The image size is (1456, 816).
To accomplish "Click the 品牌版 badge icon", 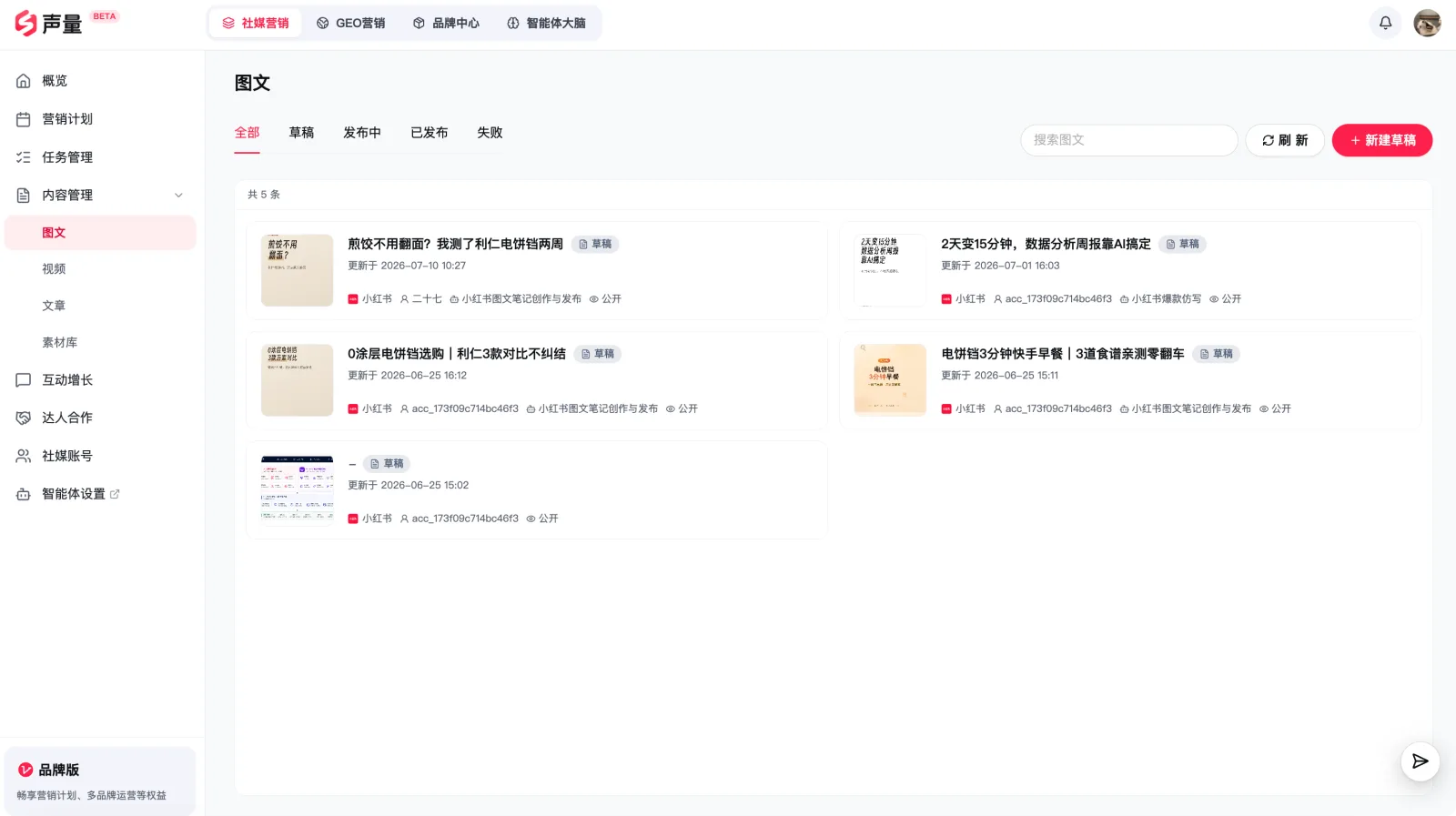I will point(25,770).
